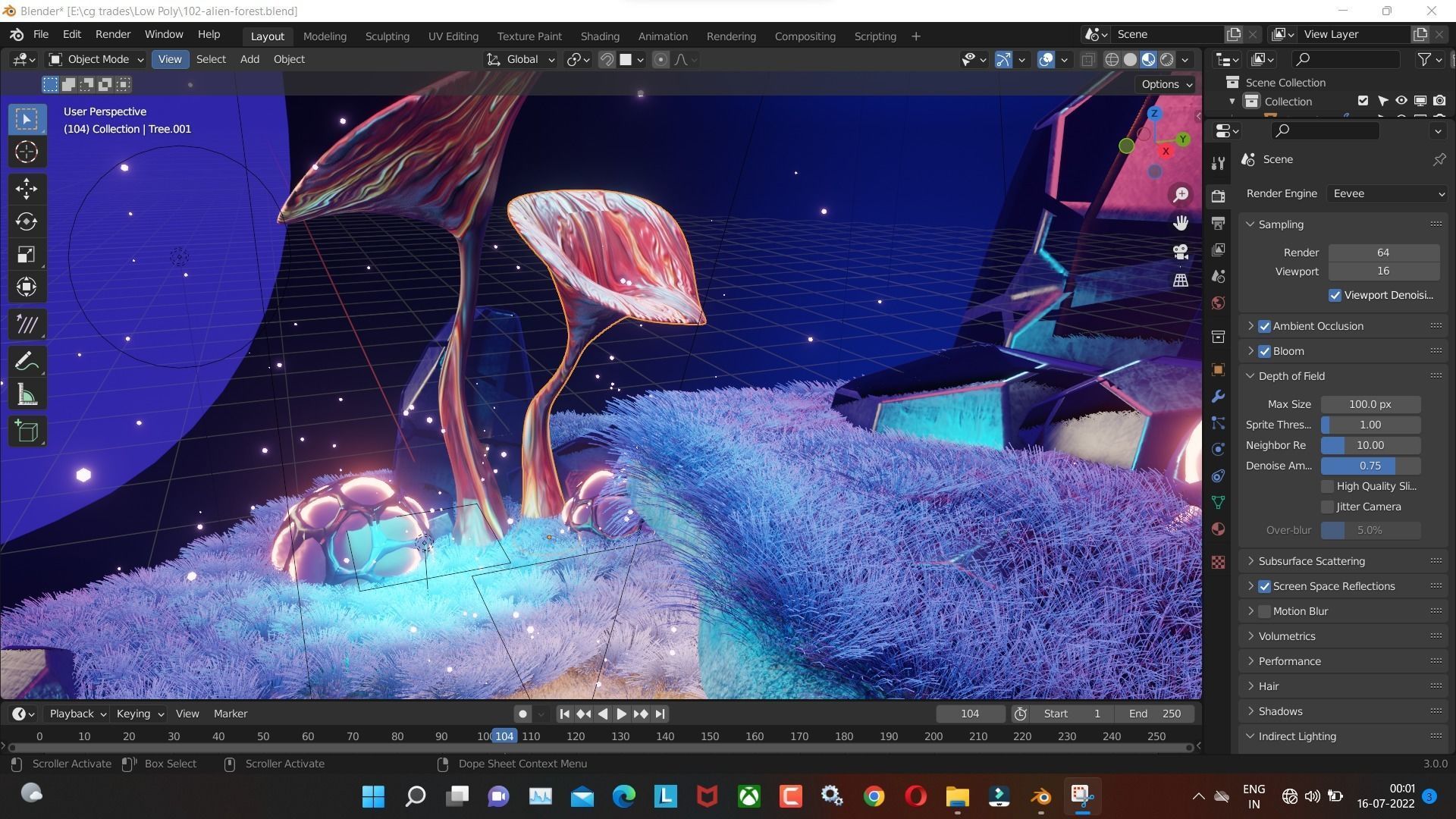This screenshot has width=1456, height=819.
Task: Open Object Mode dropdown
Action: point(96,59)
